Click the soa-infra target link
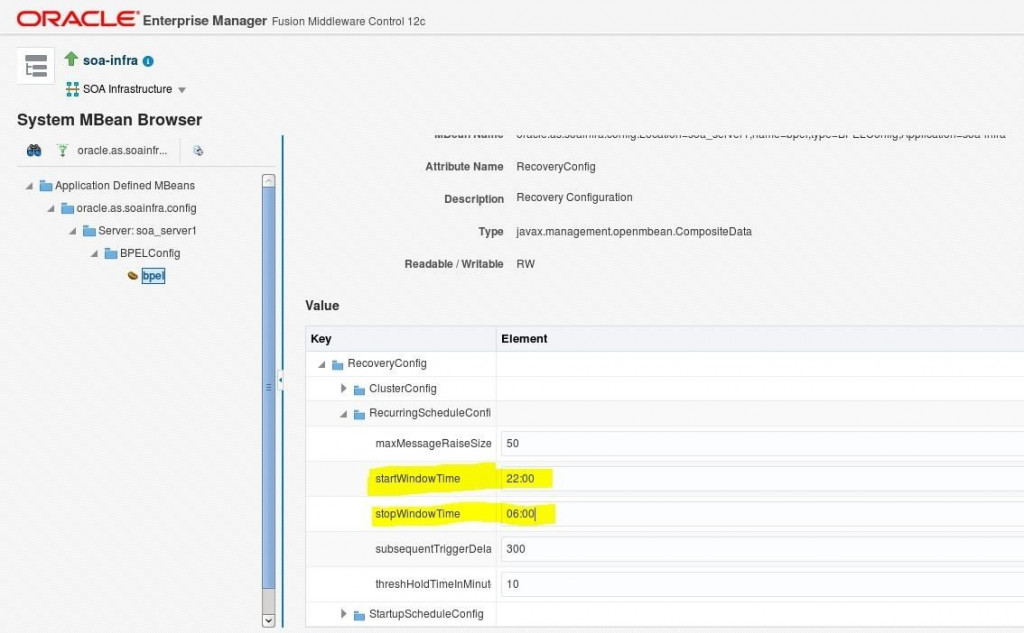 click(x=110, y=60)
